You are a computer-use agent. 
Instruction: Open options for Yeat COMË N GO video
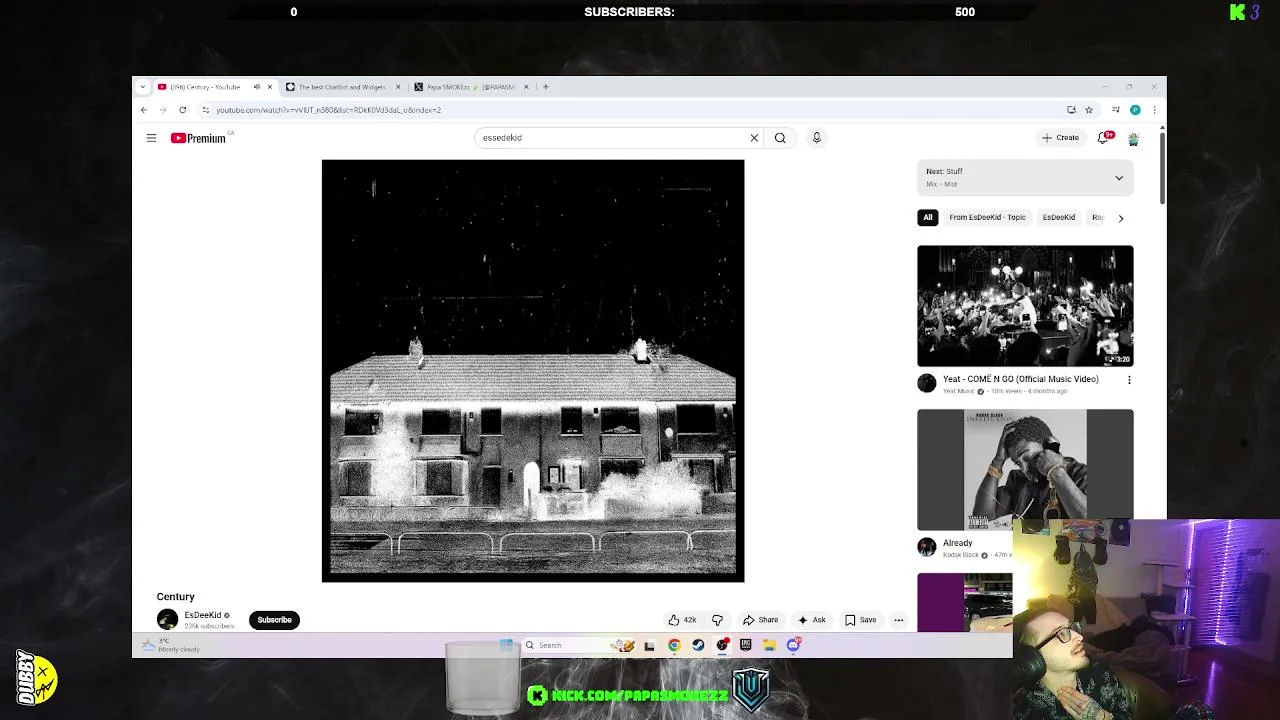(x=1129, y=380)
